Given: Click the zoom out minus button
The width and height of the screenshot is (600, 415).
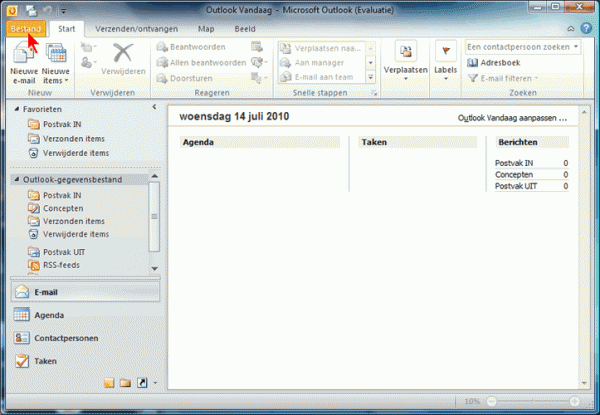Looking at the screenshot, I should (x=491, y=401).
